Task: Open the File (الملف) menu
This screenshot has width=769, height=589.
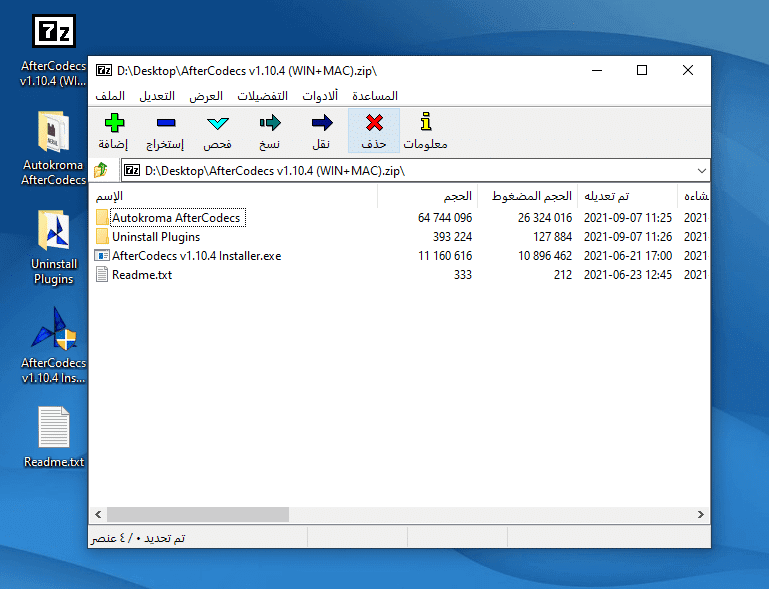Action: pyautogui.click(x=110, y=96)
